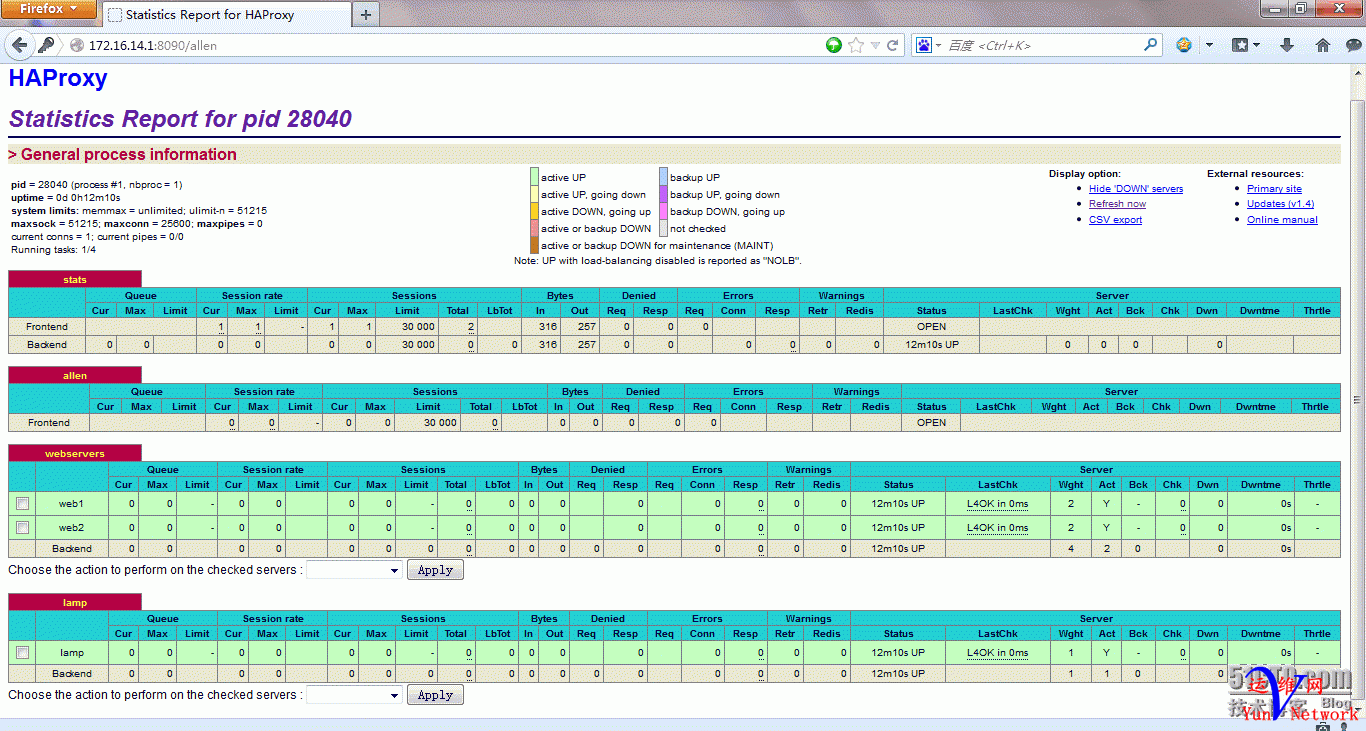
Task: Open the Downloads arrow icon
Action: click(x=1287, y=45)
